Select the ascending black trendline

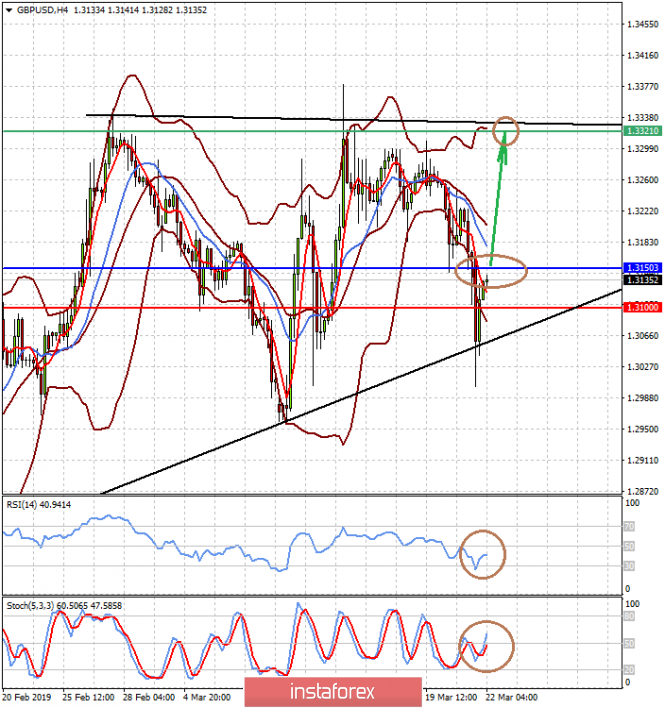pos(361,391)
